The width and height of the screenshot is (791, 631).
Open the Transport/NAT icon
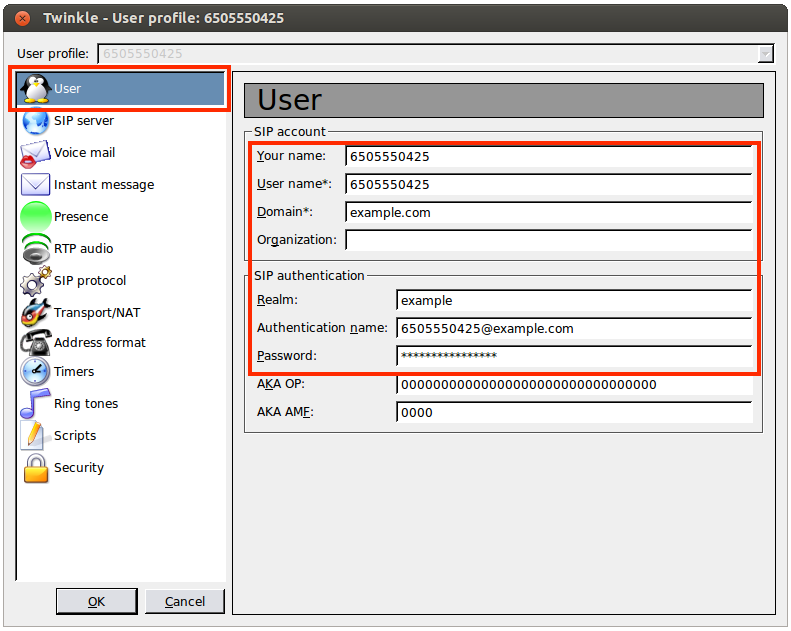pos(36,313)
